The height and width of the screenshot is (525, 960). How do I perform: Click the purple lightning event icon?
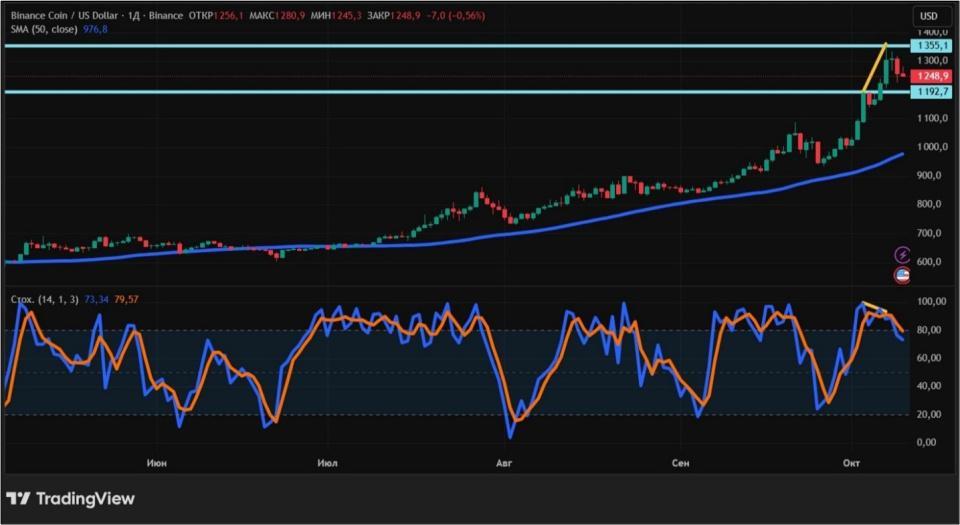click(x=902, y=255)
